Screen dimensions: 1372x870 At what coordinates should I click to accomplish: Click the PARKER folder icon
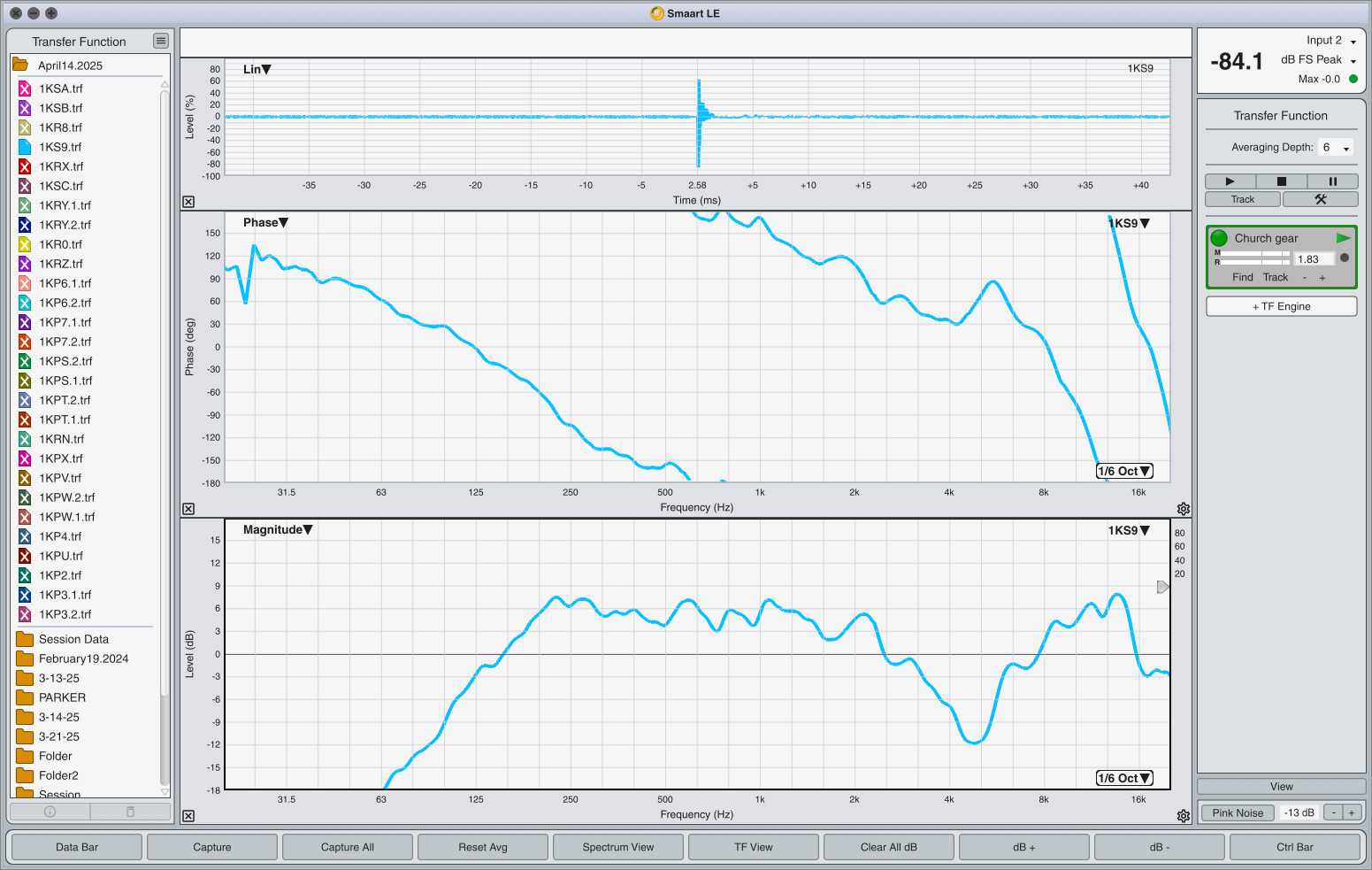25,697
